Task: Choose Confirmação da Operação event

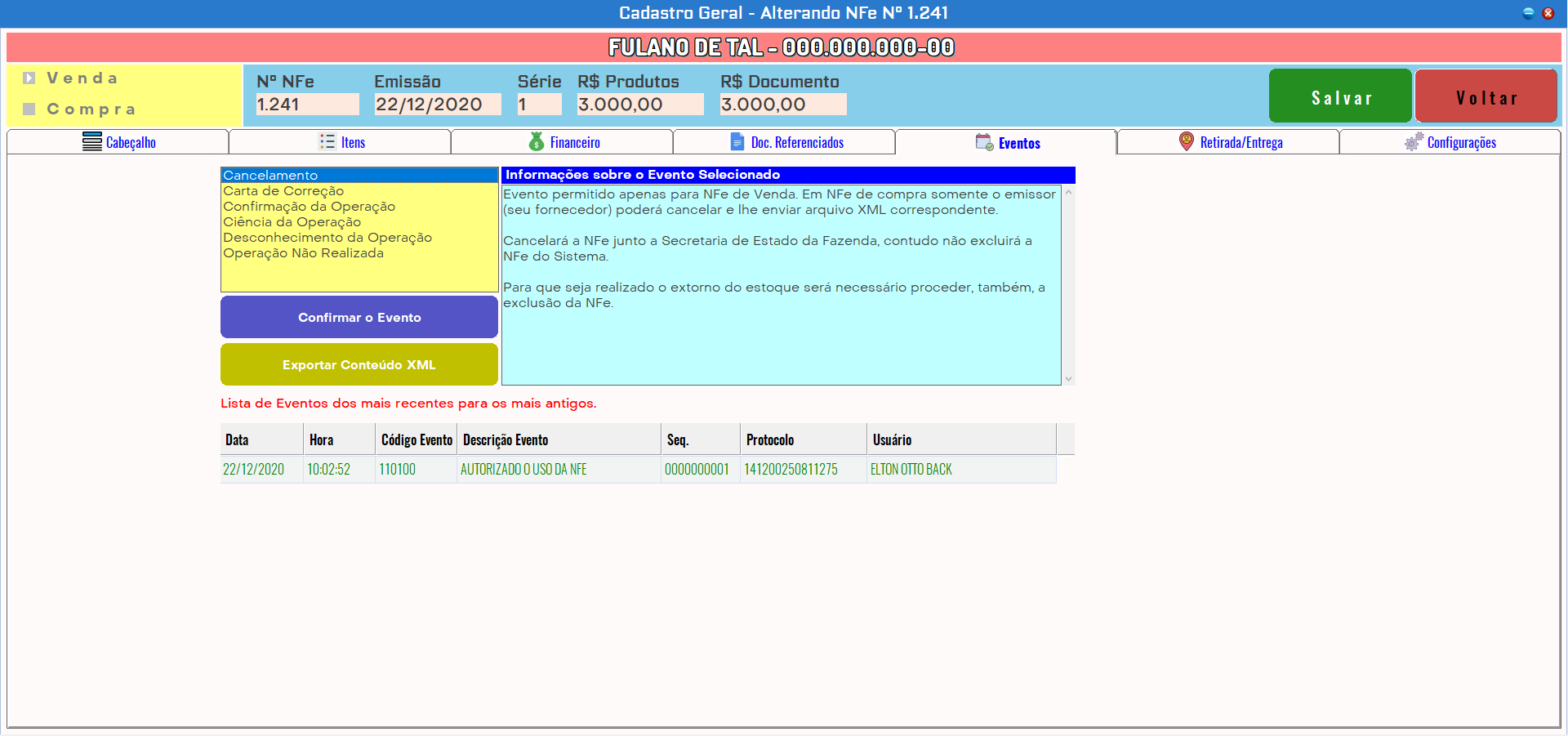Action: click(x=309, y=207)
